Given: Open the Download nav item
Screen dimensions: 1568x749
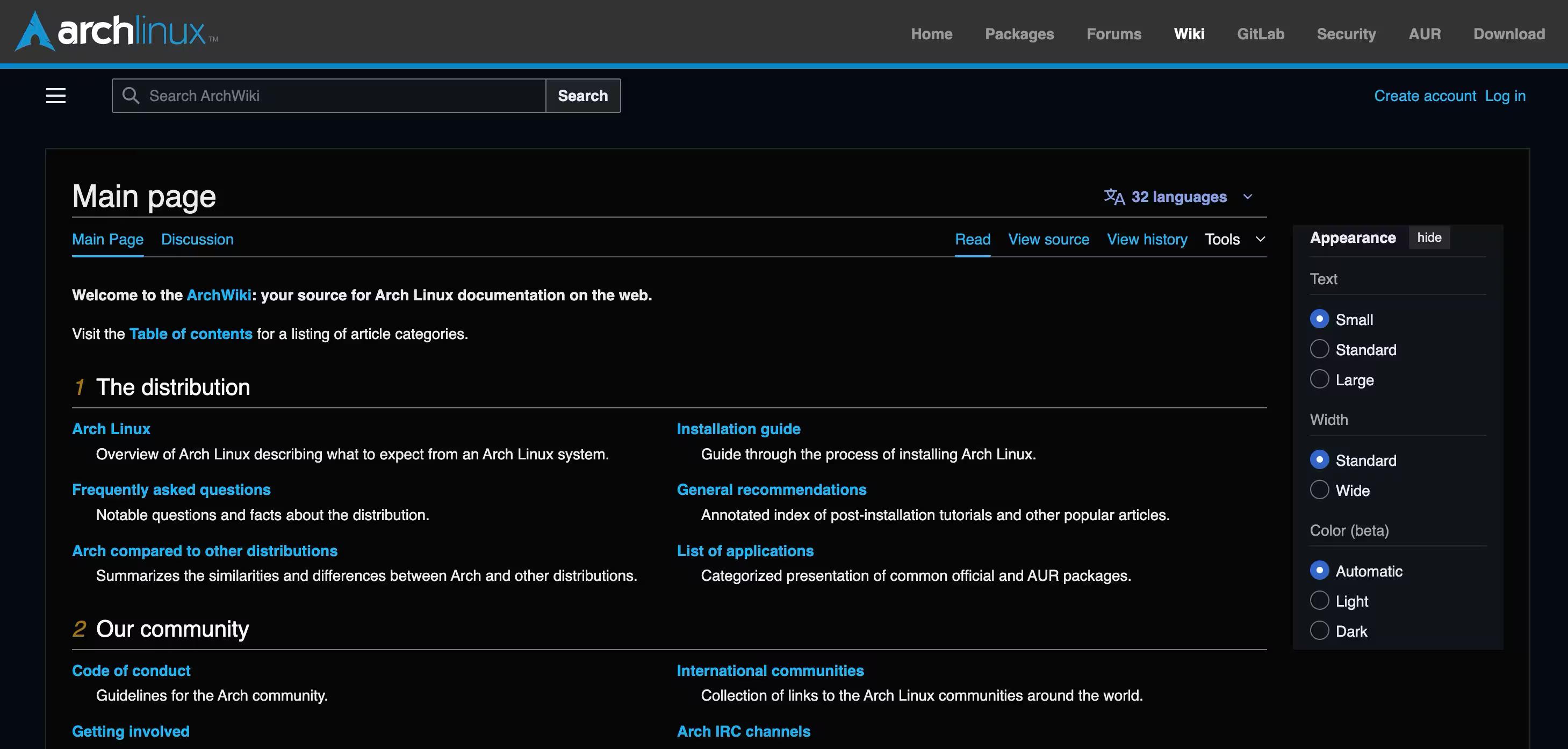Looking at the screenshot, I should click(1509, 34).
